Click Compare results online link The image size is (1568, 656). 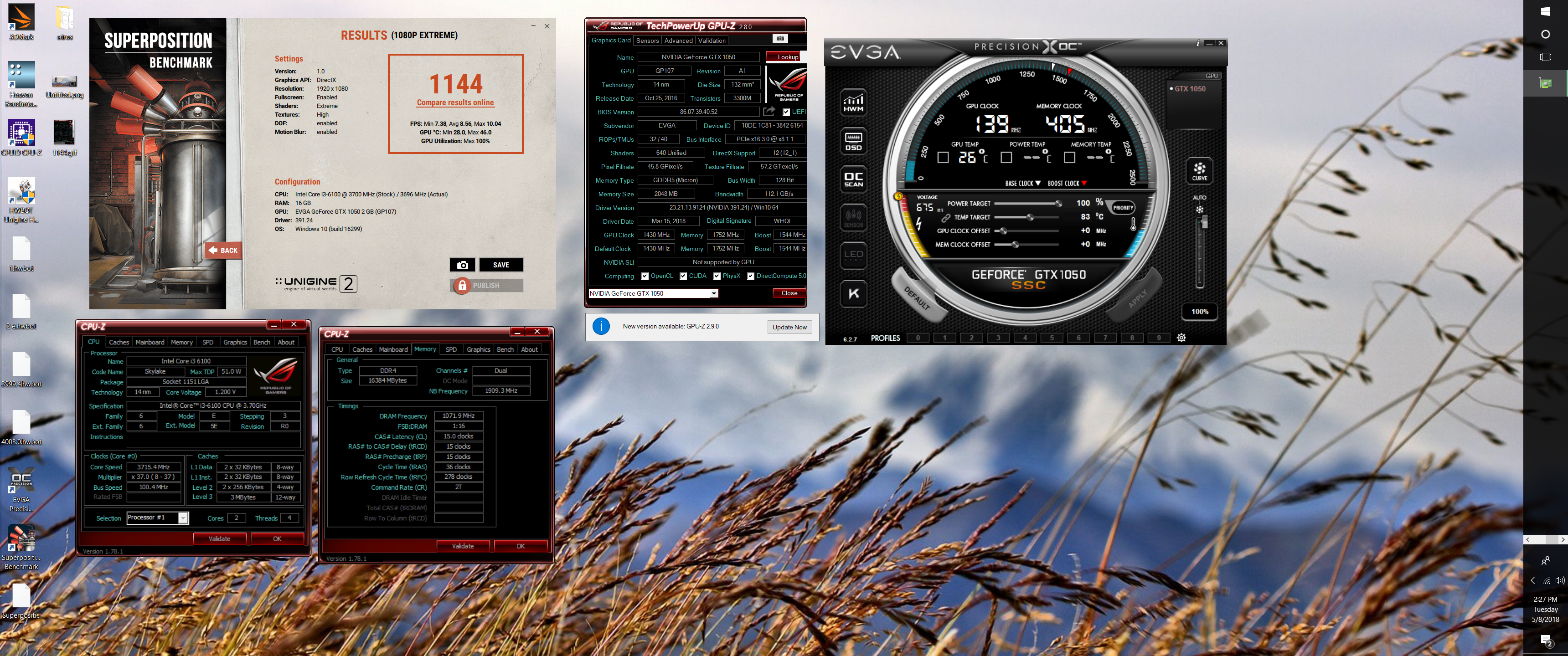[x=455, y=103]
